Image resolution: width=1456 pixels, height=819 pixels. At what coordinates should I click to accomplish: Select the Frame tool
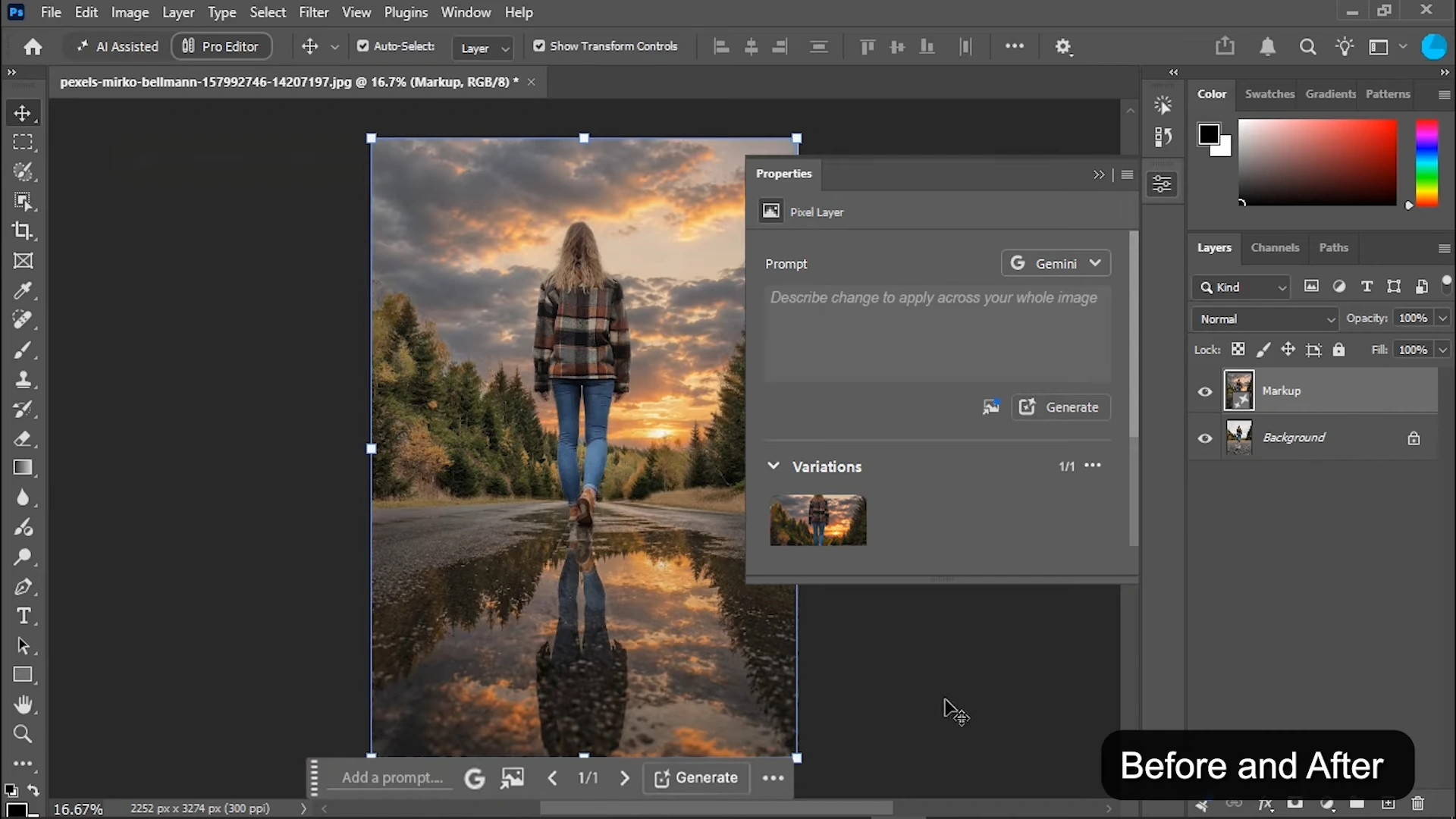(x=23, y=261)
